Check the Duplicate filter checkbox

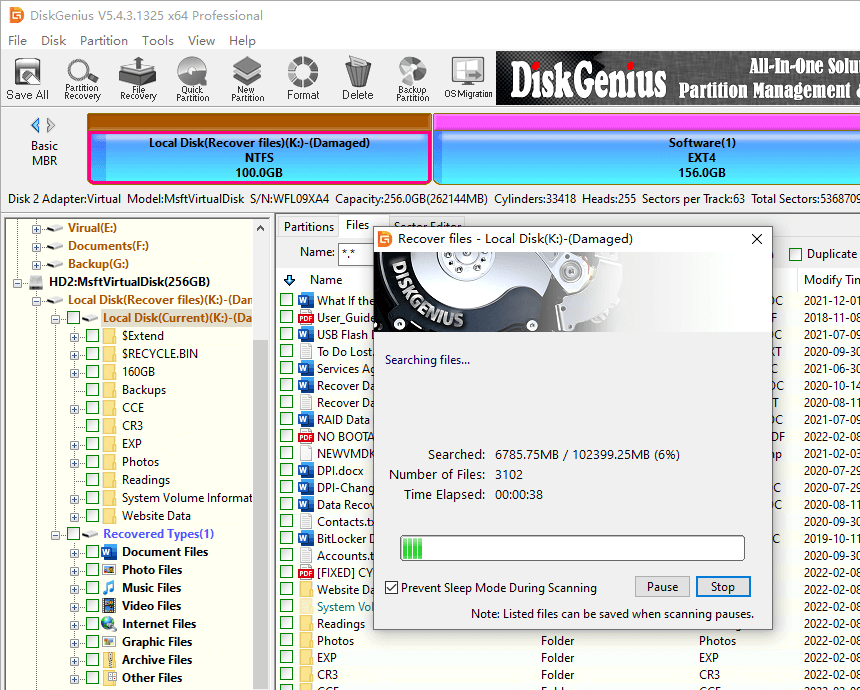click(x=796, y=254)
